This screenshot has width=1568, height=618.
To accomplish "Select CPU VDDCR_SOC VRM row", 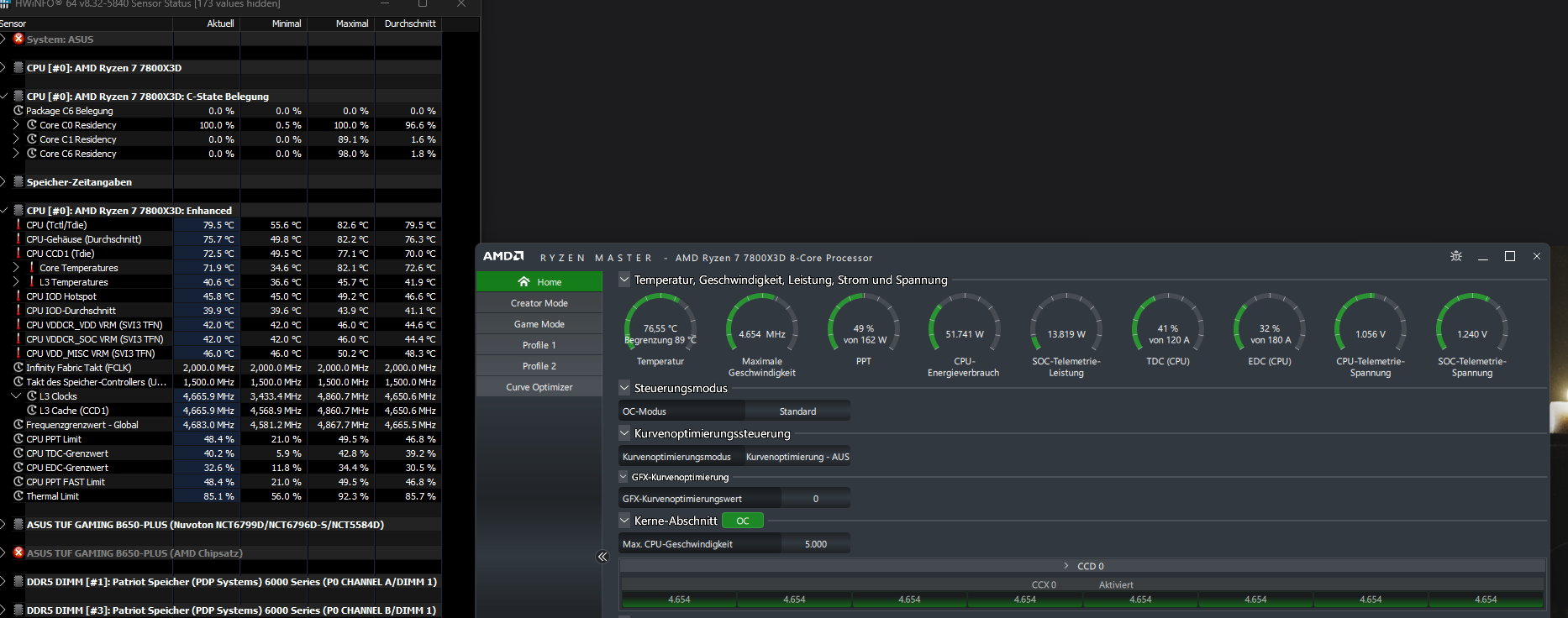I will [x=221, y=338].
